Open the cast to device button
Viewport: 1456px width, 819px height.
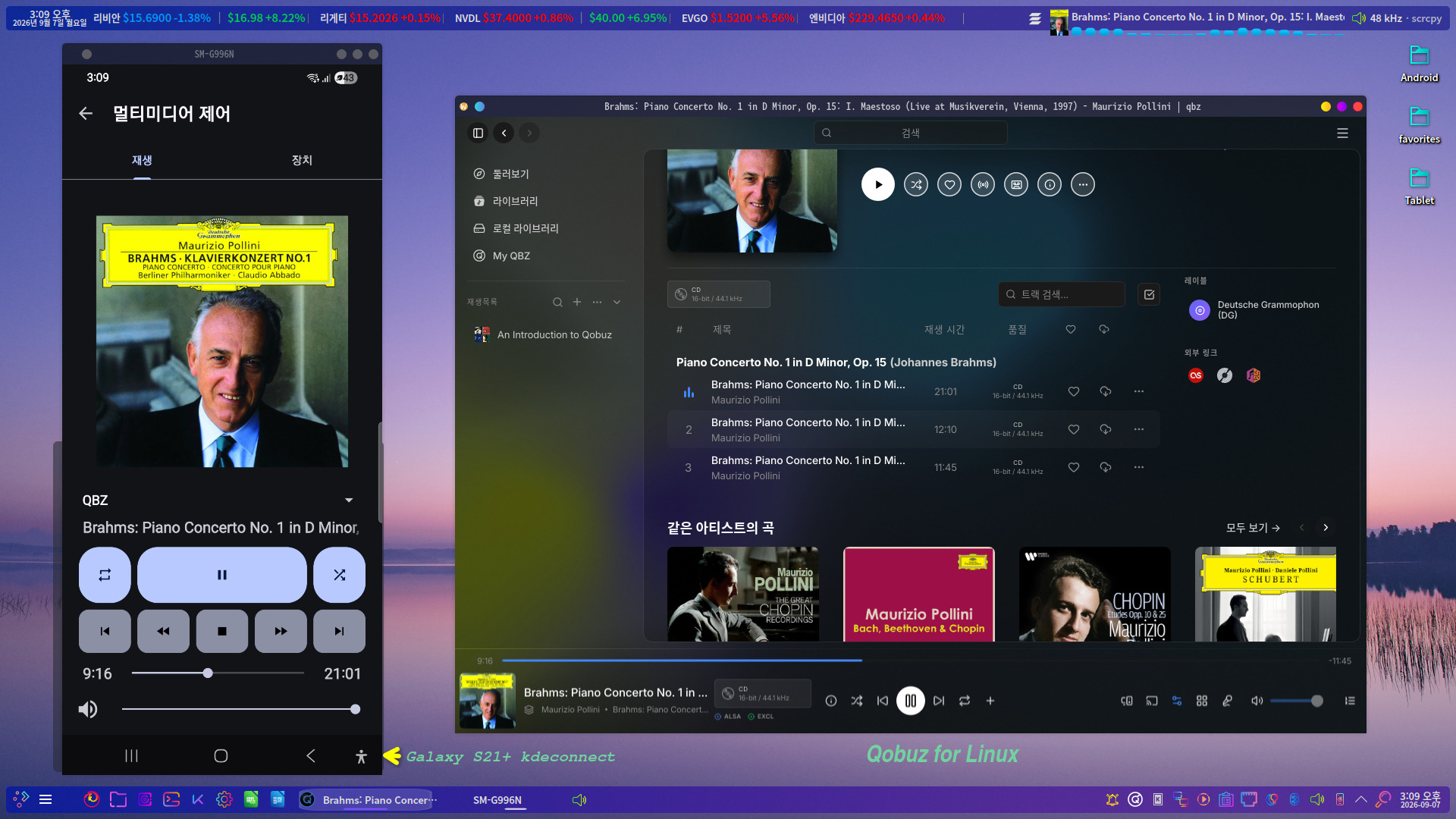tap(1152, 701)
